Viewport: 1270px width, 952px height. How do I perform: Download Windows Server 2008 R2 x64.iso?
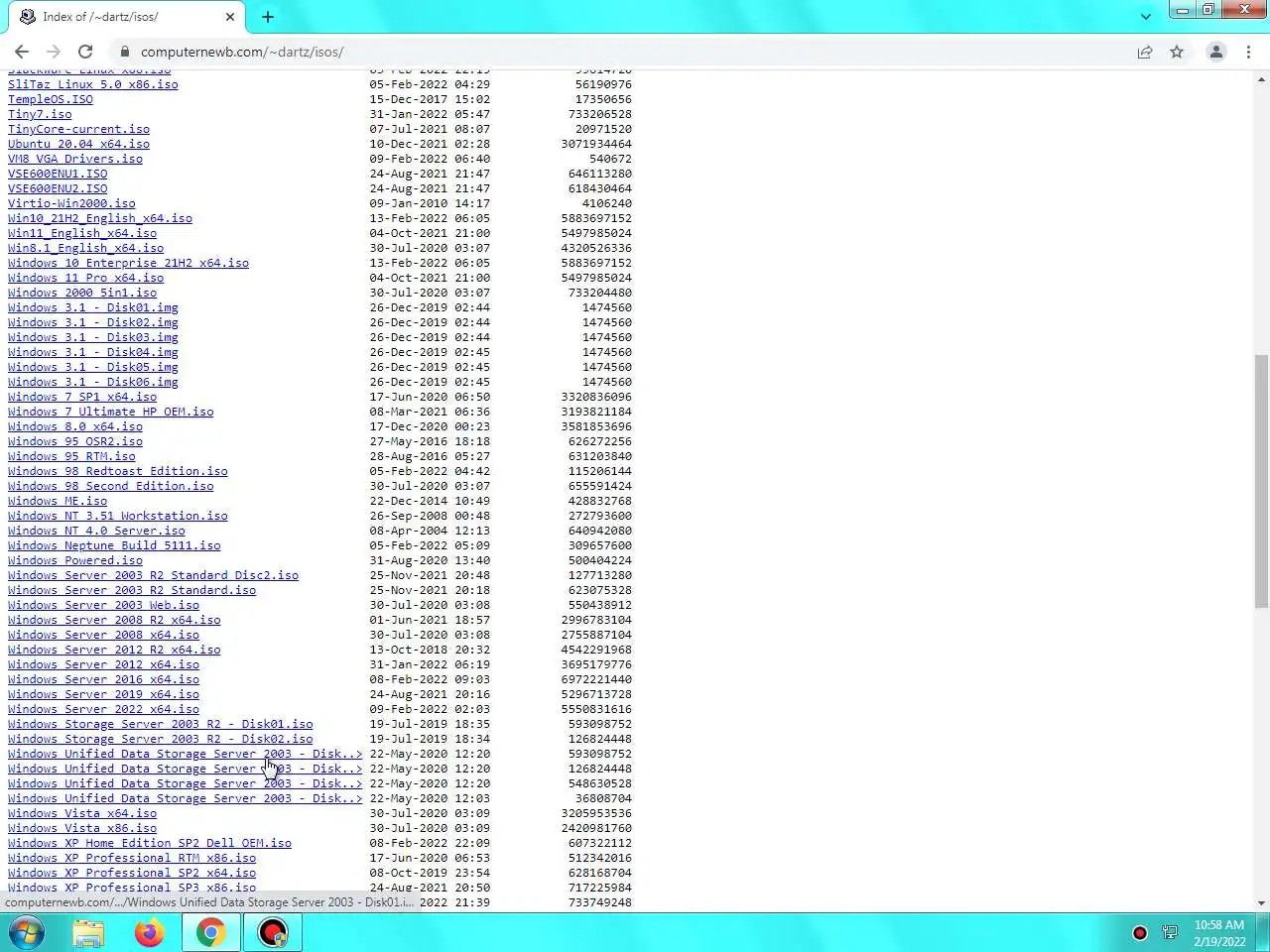(114, 620)
